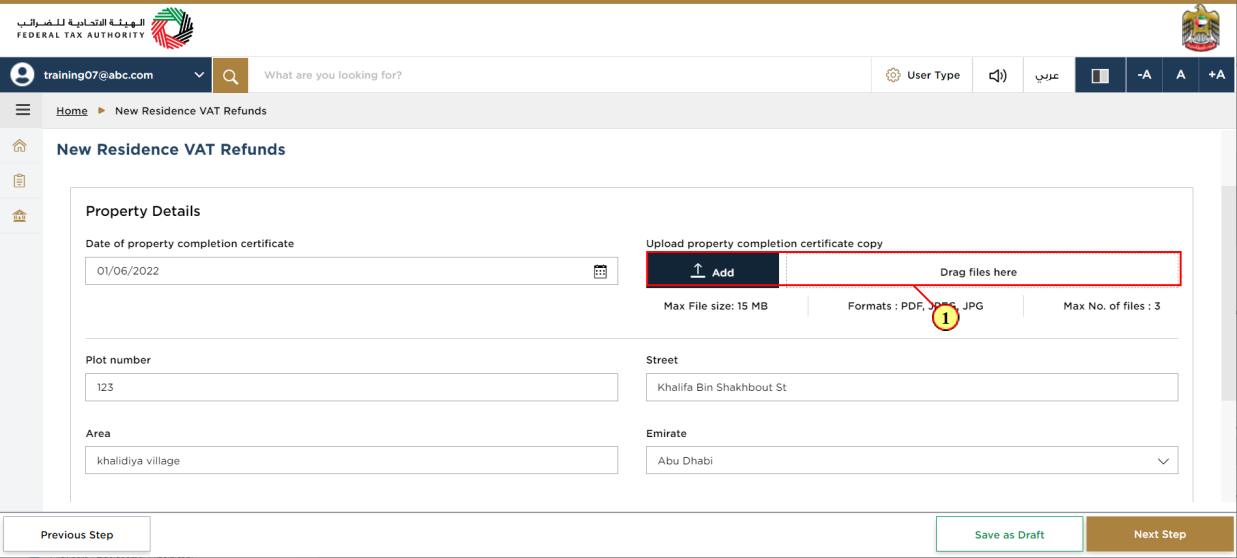This screenshot has width=1237, height=558.
Task: Click the Street input field
Action: [x=912, y=387]
